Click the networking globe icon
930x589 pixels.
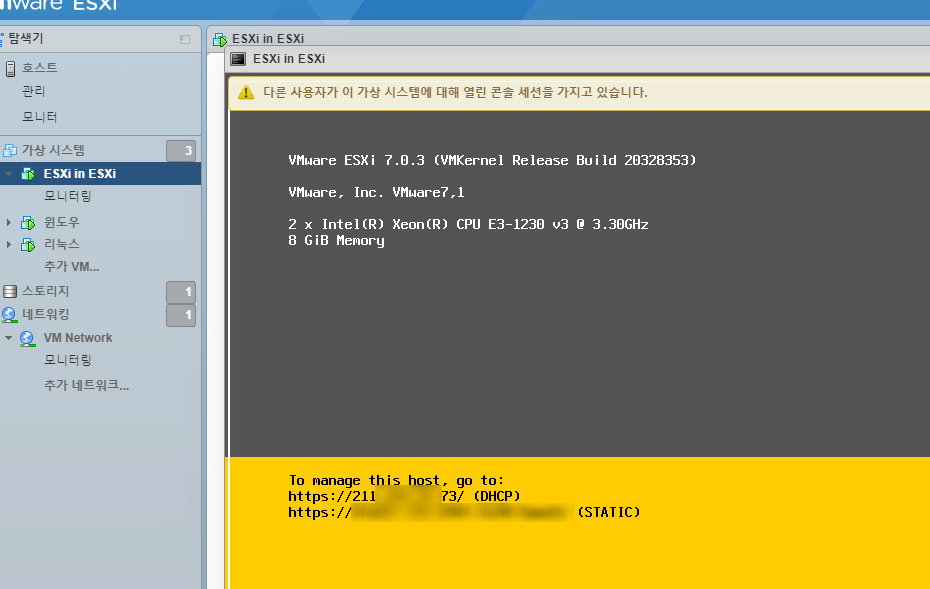[9, 314]
